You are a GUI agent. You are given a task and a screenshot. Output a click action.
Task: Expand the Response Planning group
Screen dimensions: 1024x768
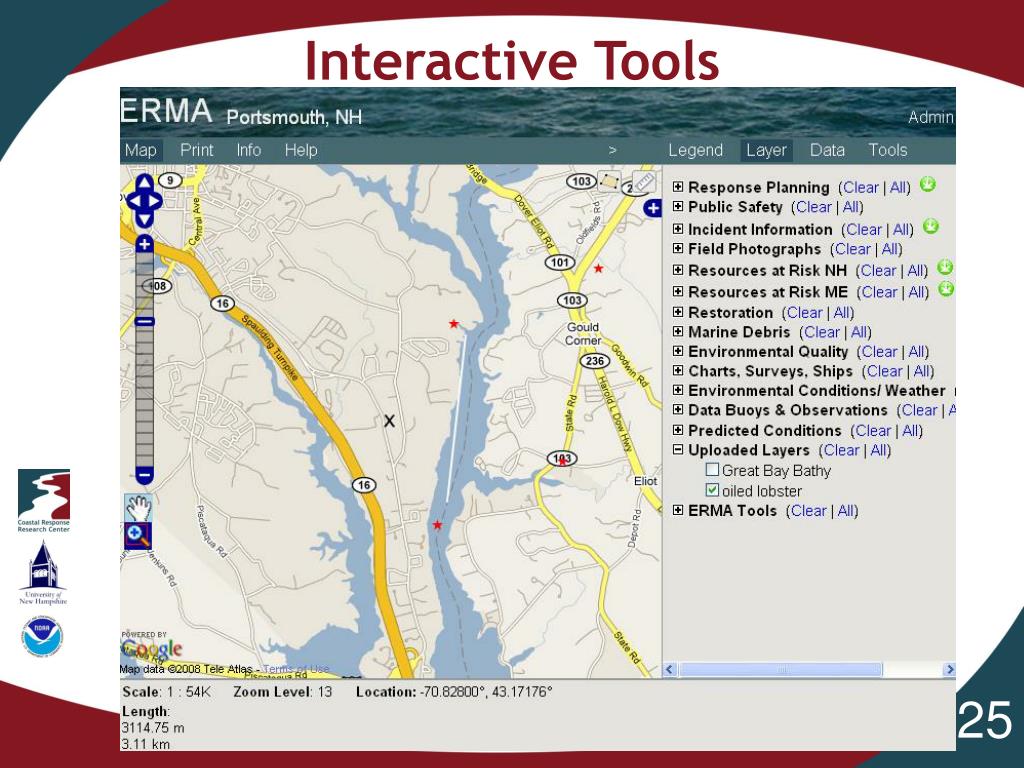(678, 187)
